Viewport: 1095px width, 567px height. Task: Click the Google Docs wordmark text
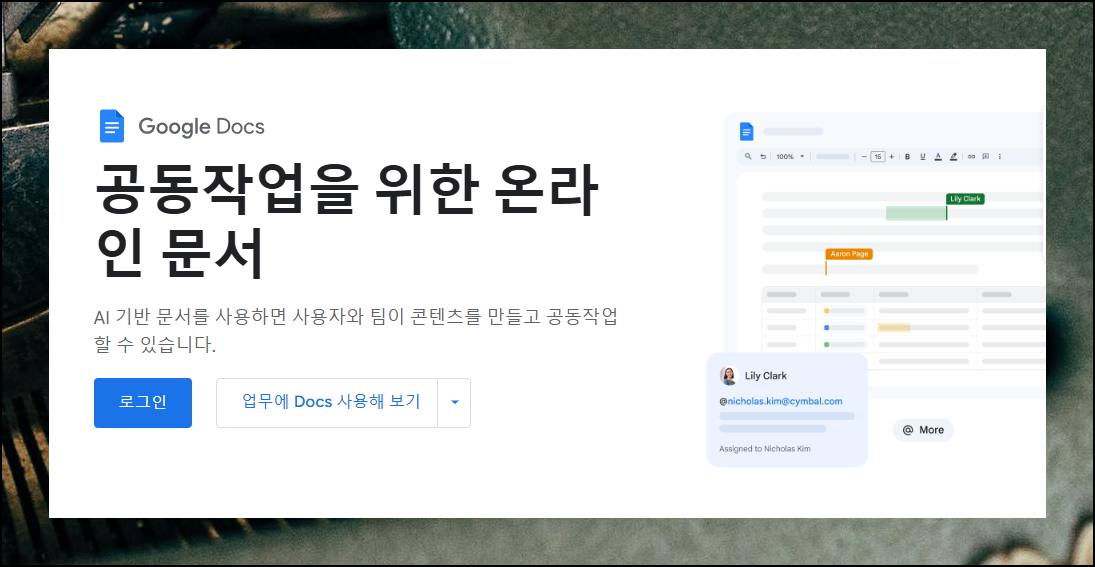201,126
